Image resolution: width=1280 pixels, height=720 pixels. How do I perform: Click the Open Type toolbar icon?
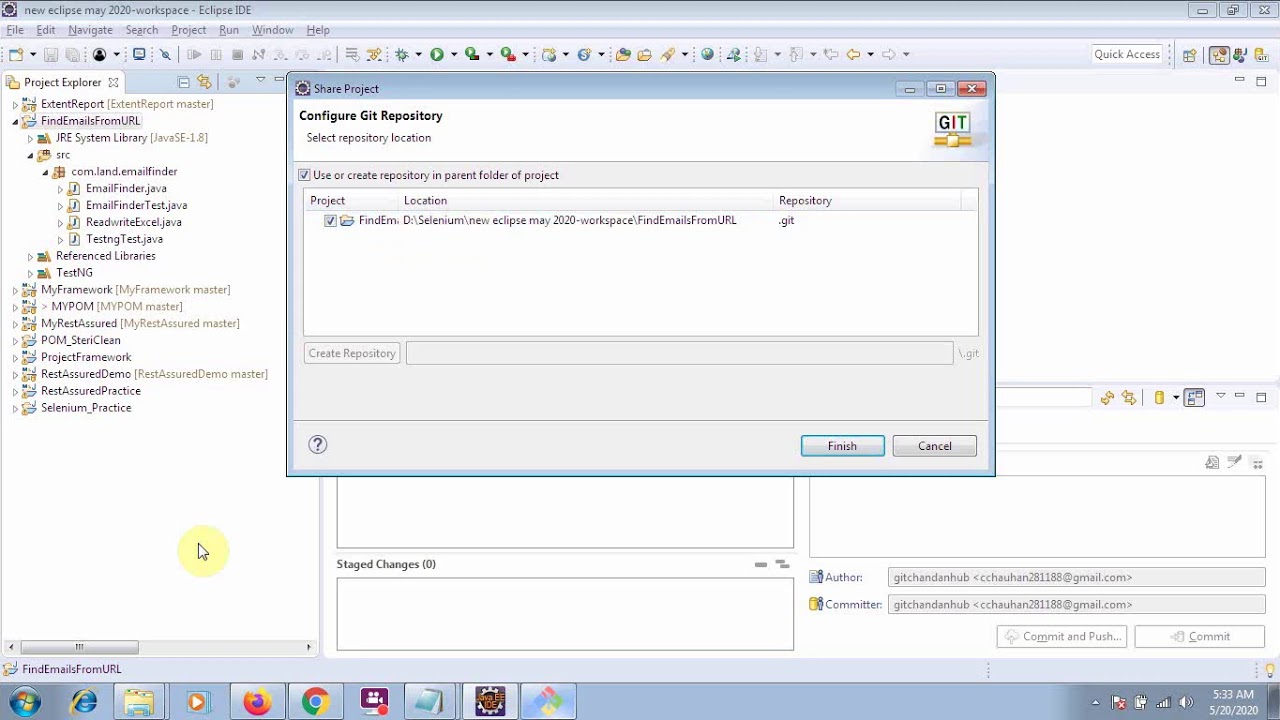click(623, 55)
